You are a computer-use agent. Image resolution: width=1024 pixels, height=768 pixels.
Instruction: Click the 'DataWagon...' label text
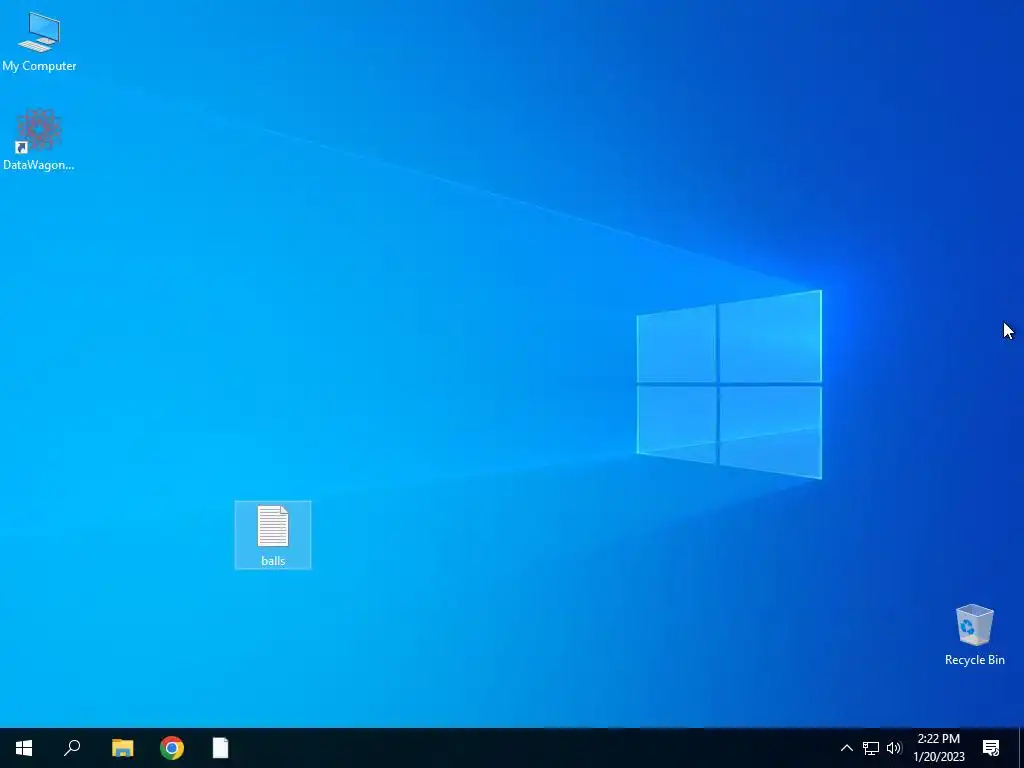click(x=39, y=165)
